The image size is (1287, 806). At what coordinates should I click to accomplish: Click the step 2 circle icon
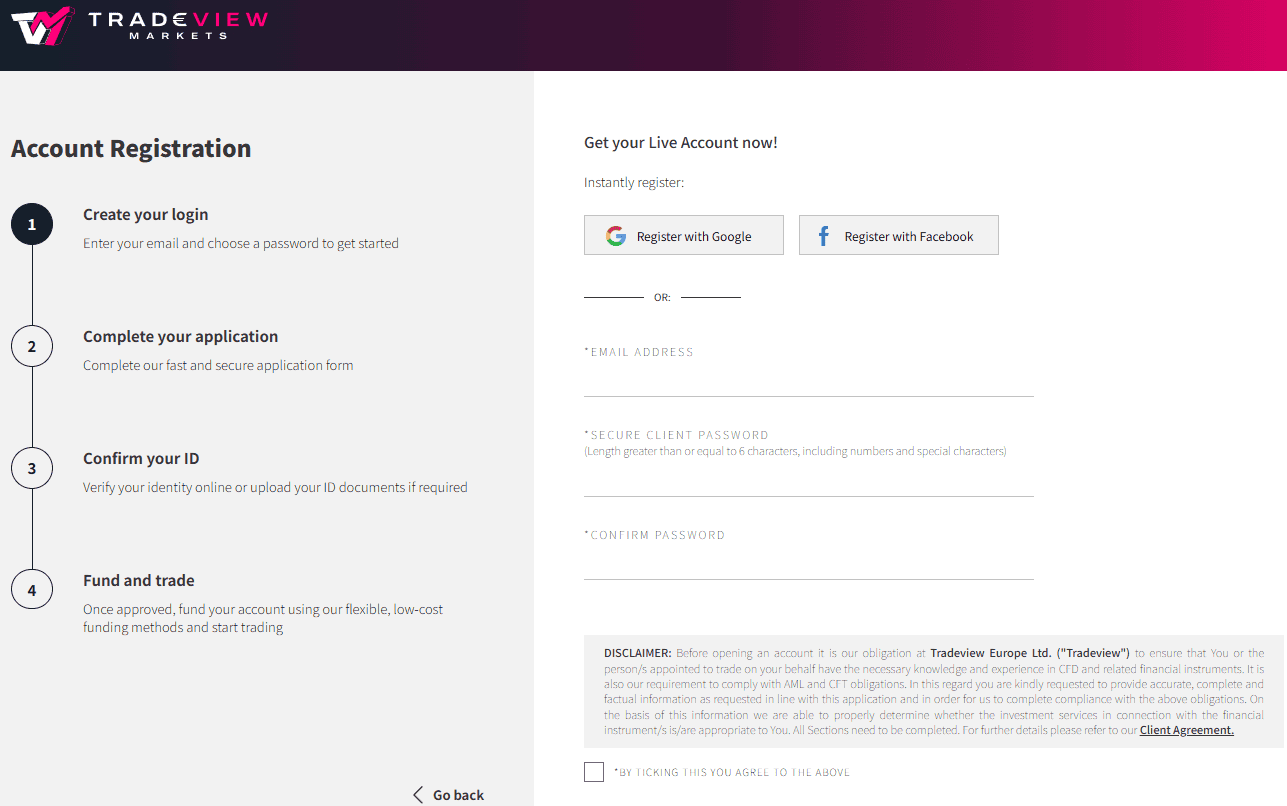(x=32, y=347)
